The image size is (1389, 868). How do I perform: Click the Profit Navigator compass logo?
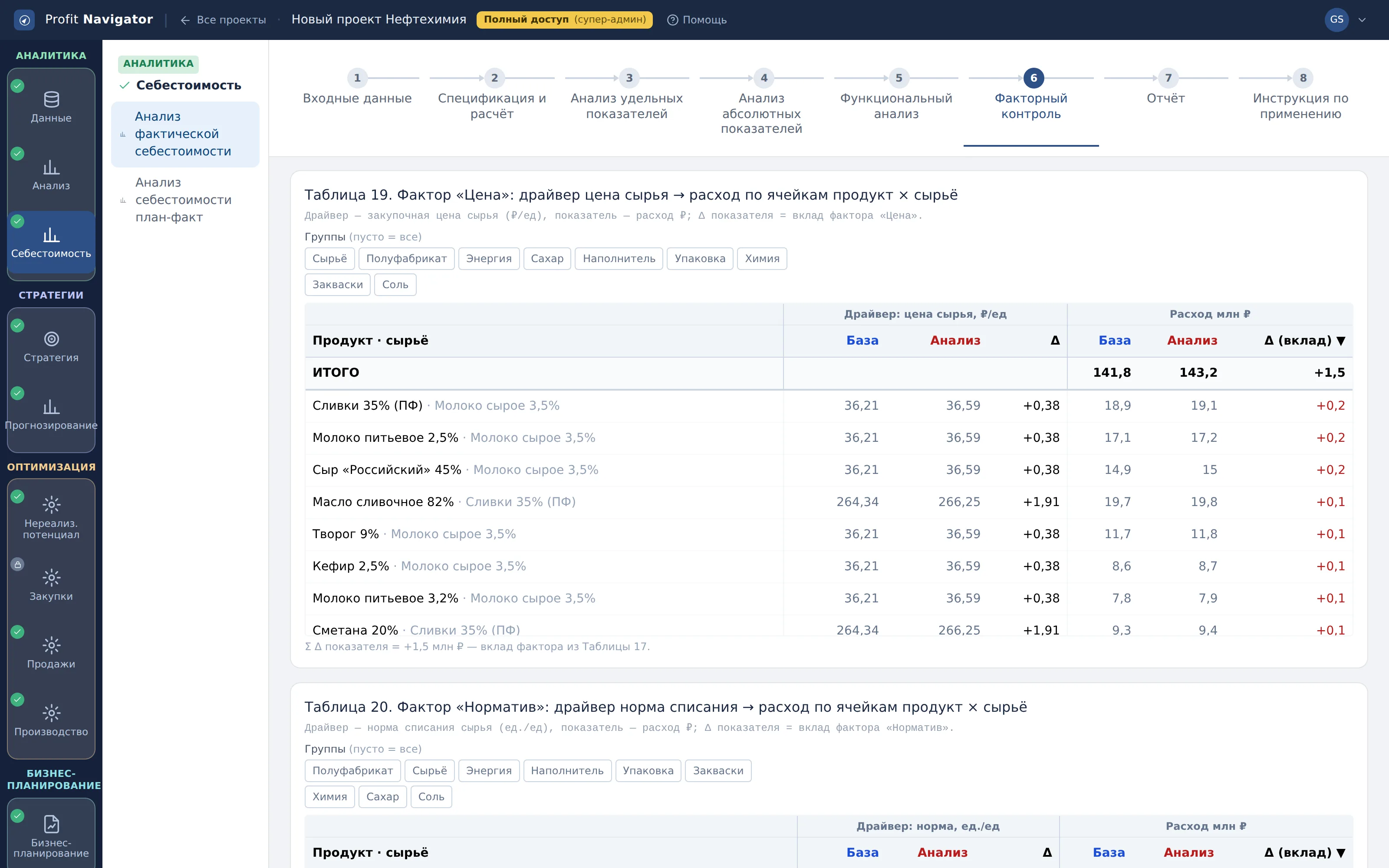click(24, 20)
